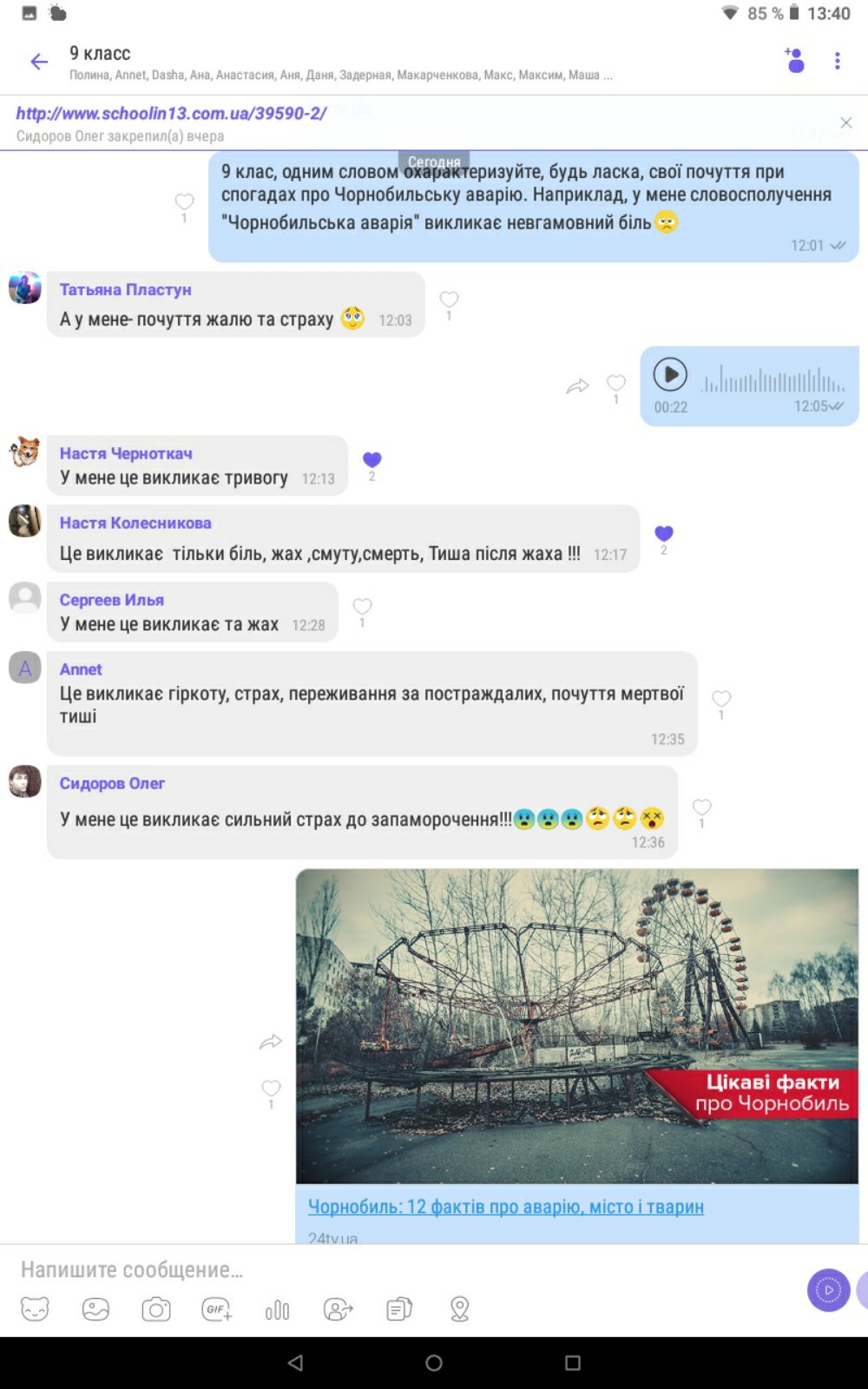
Task: Unlike Настя Чернoткач's message heart
Action: 372,460
